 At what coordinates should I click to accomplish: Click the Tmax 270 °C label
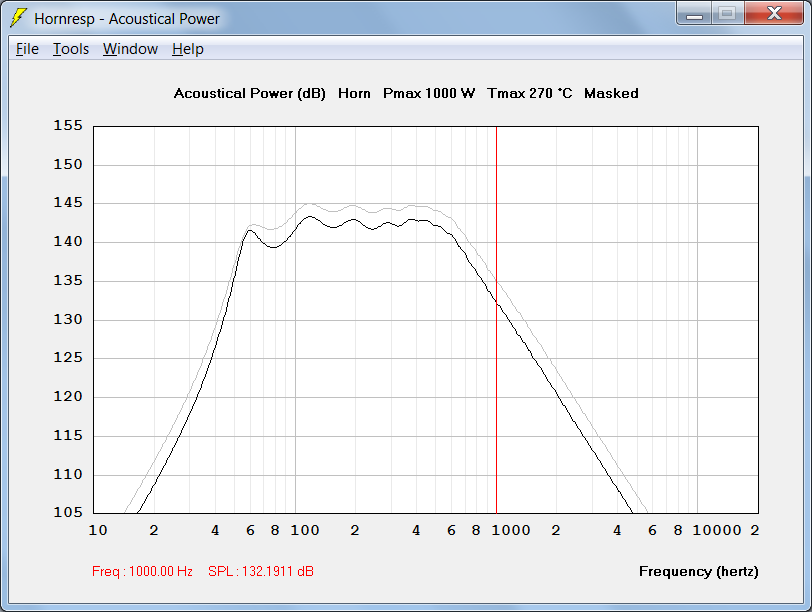pyautogui.click(x=529, y=94)
